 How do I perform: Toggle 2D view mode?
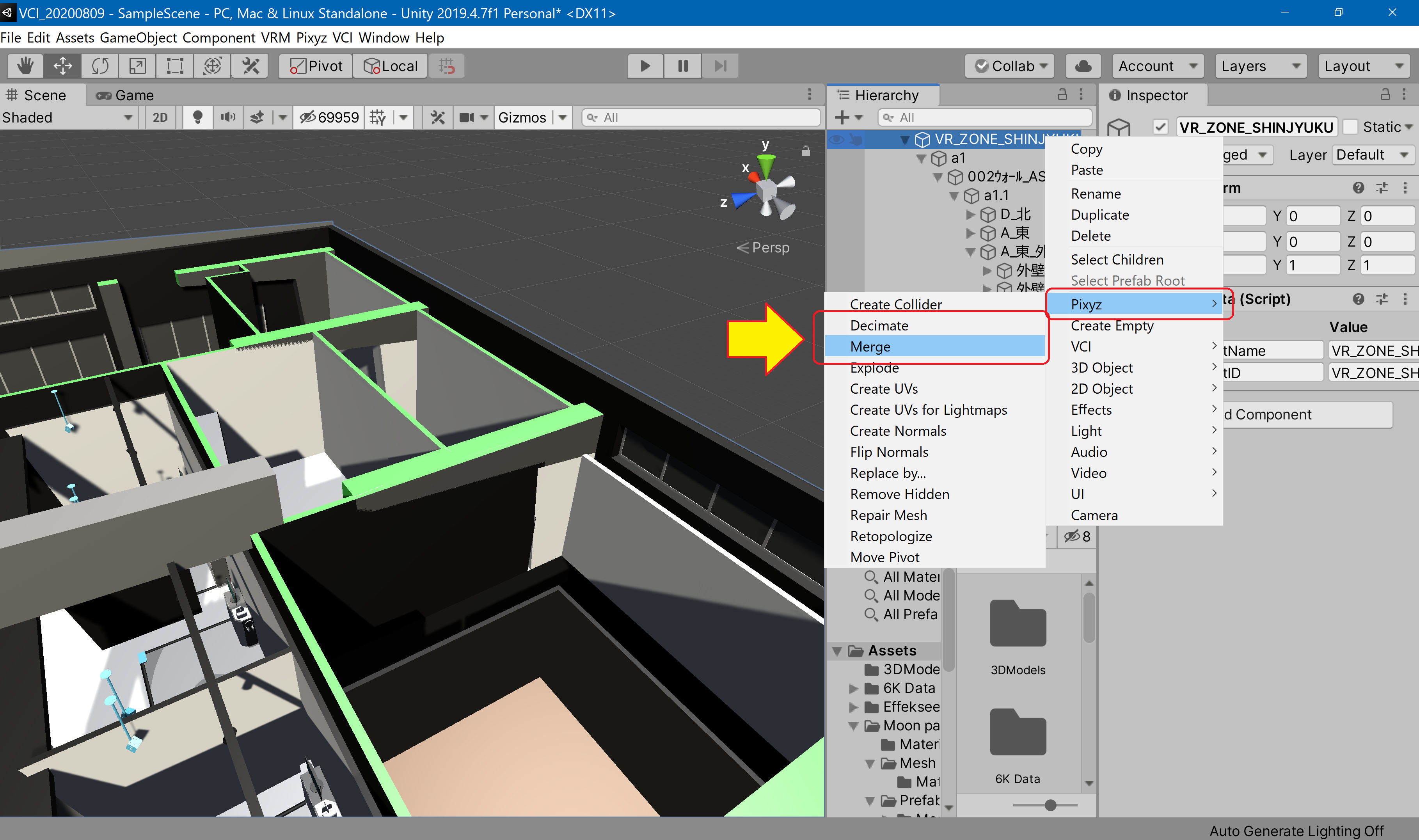click(160, 117)
